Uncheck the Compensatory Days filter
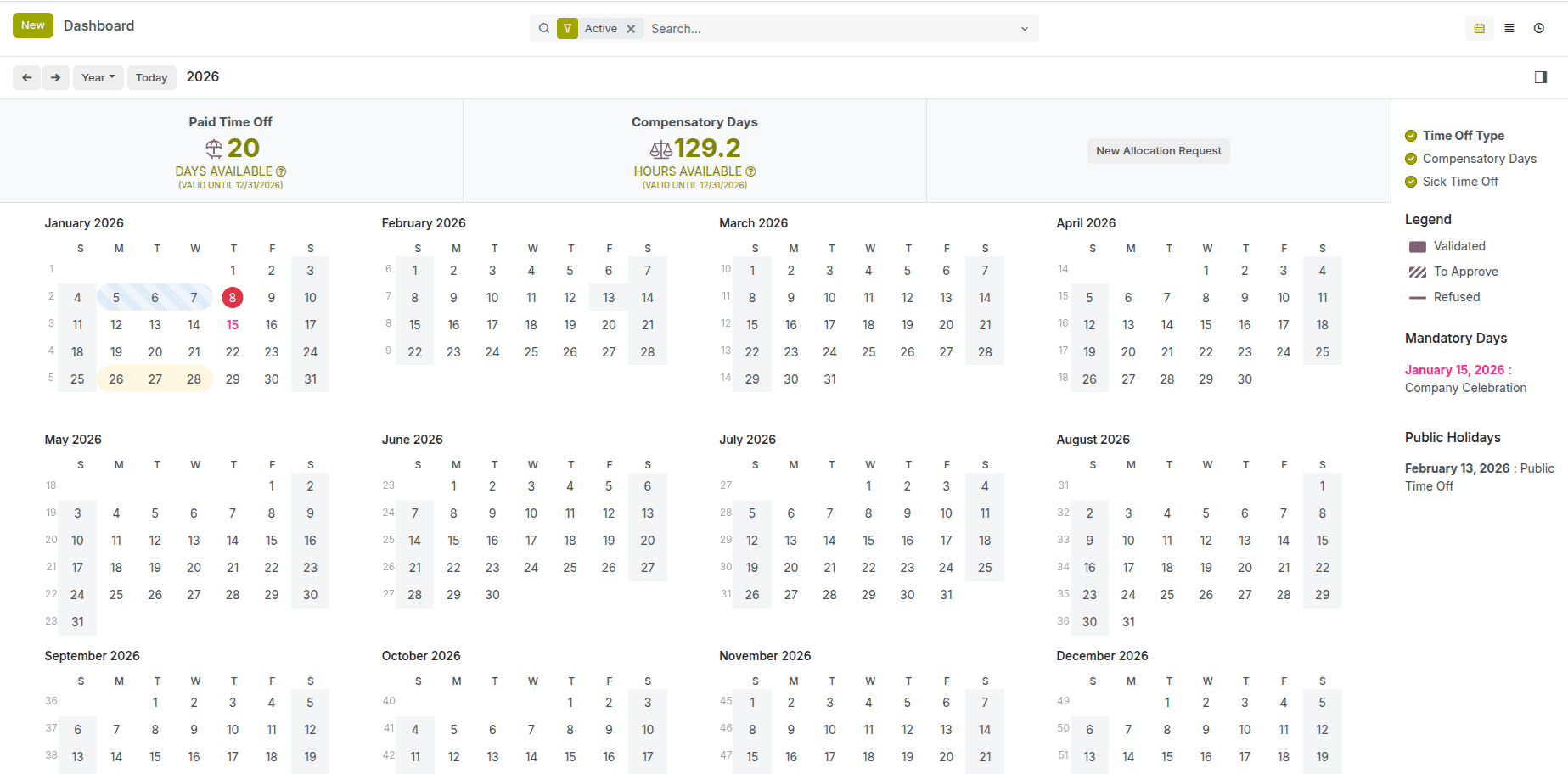The height and width of the screenshot is (774, 1568). pos(1411,159)
